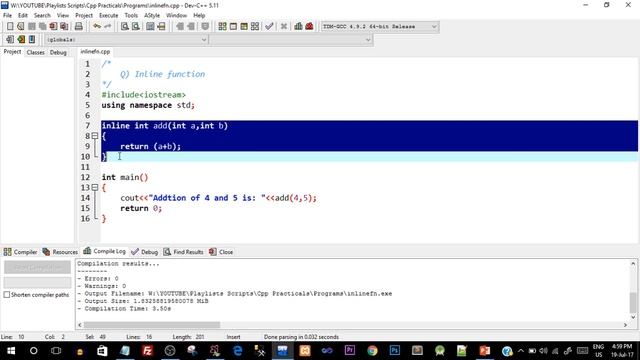This screenshot has height=360, width=640.
Task: Close the current file using toolbar icon
Action: 53,27
